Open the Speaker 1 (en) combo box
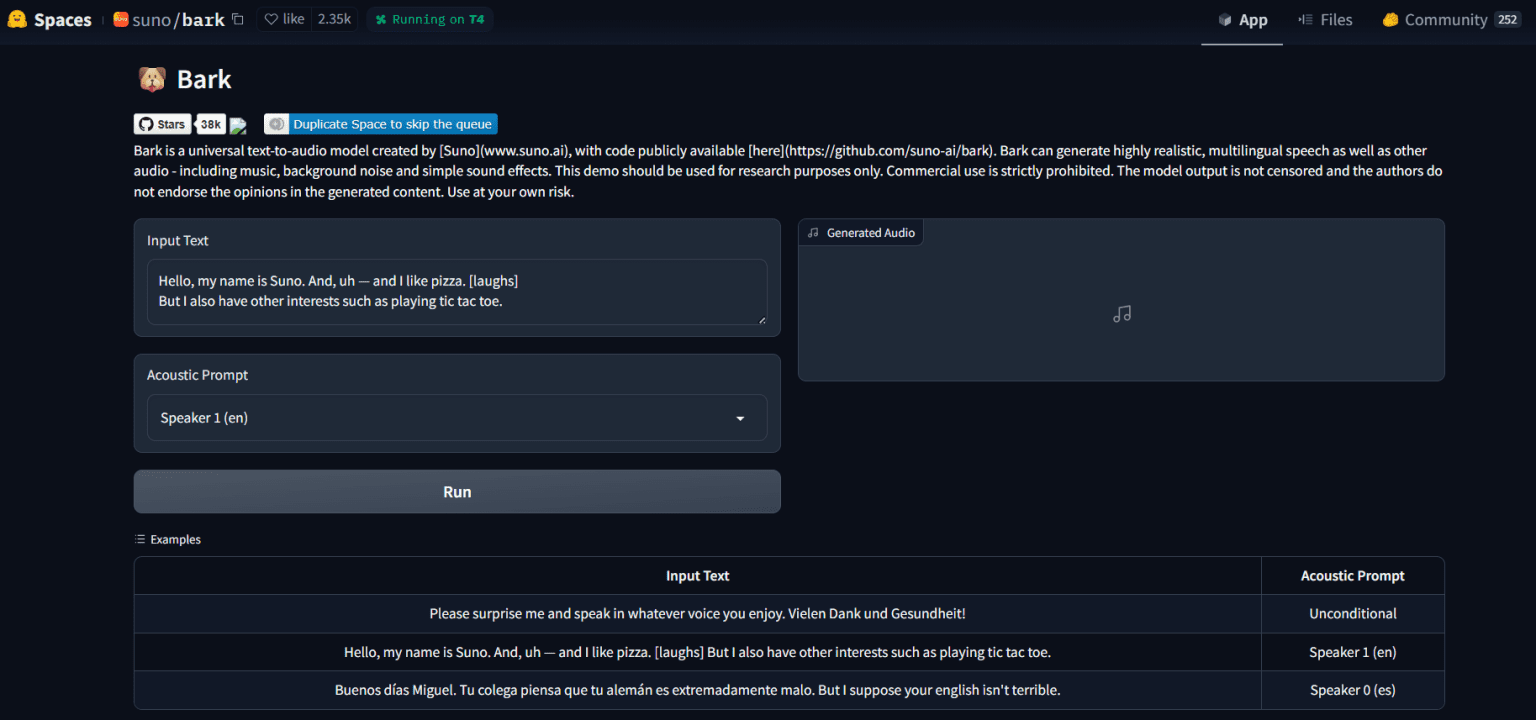Viewport: 1536px width, 720px height. tap(440, 418)
